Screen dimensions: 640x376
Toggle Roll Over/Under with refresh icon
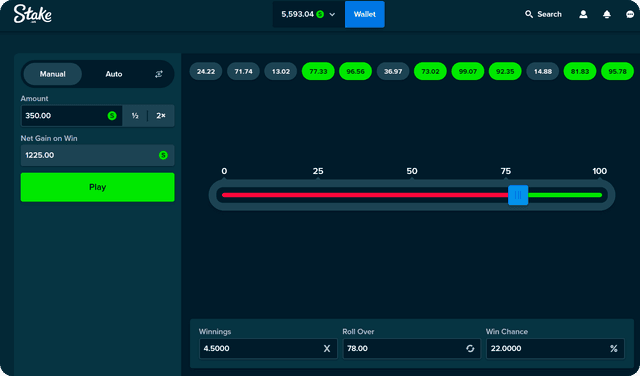[470, 349]
